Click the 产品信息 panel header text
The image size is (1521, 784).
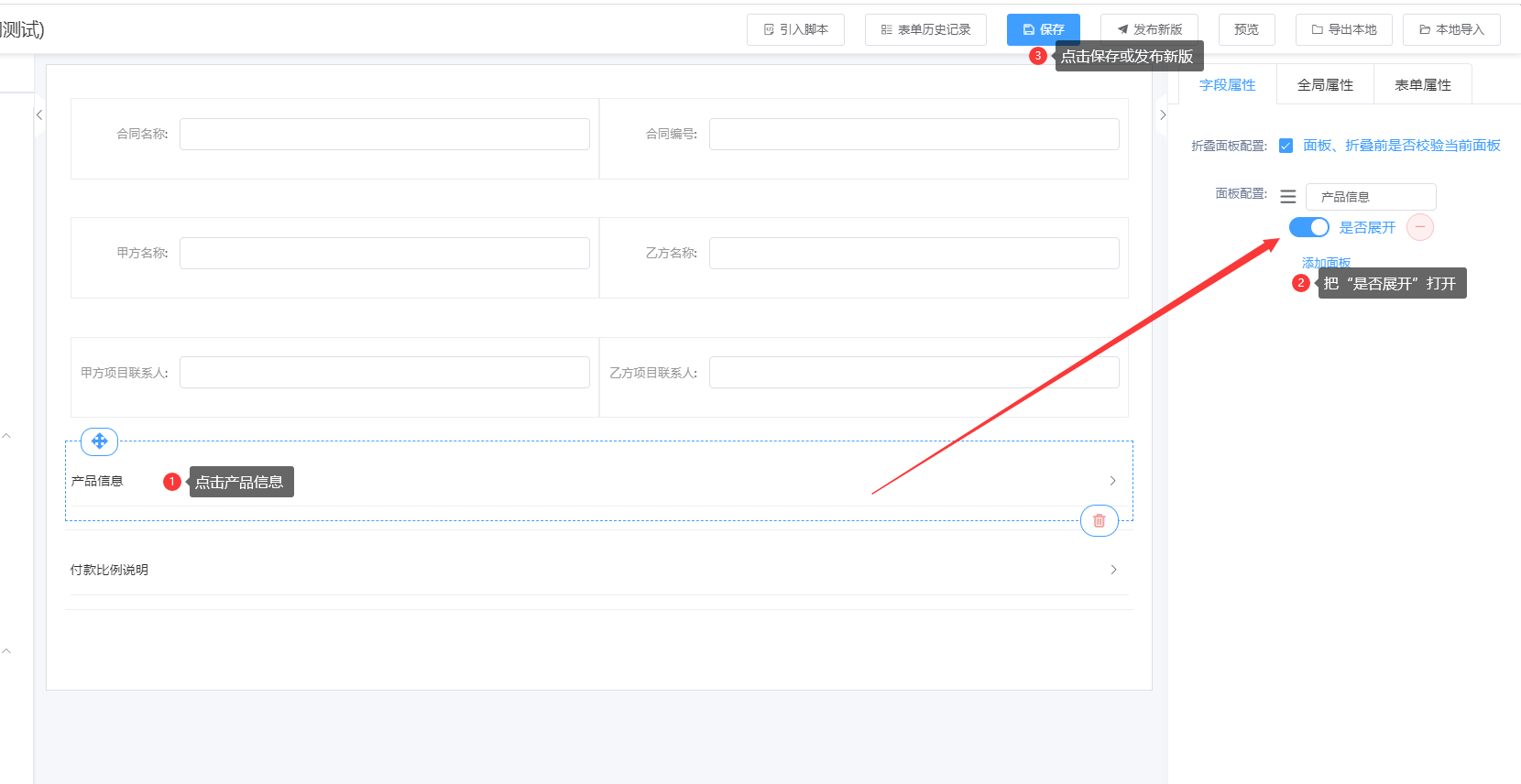tap(97, 481)
